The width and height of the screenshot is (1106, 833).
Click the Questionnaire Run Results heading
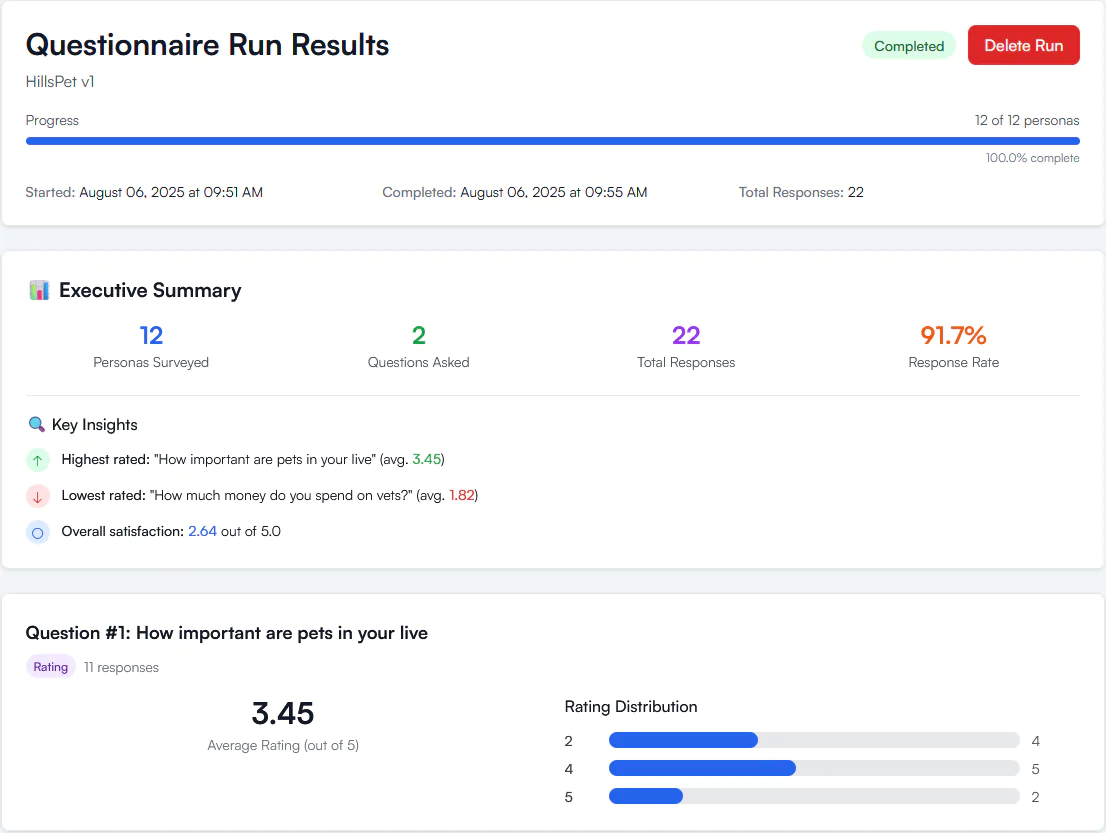[207, 44]
